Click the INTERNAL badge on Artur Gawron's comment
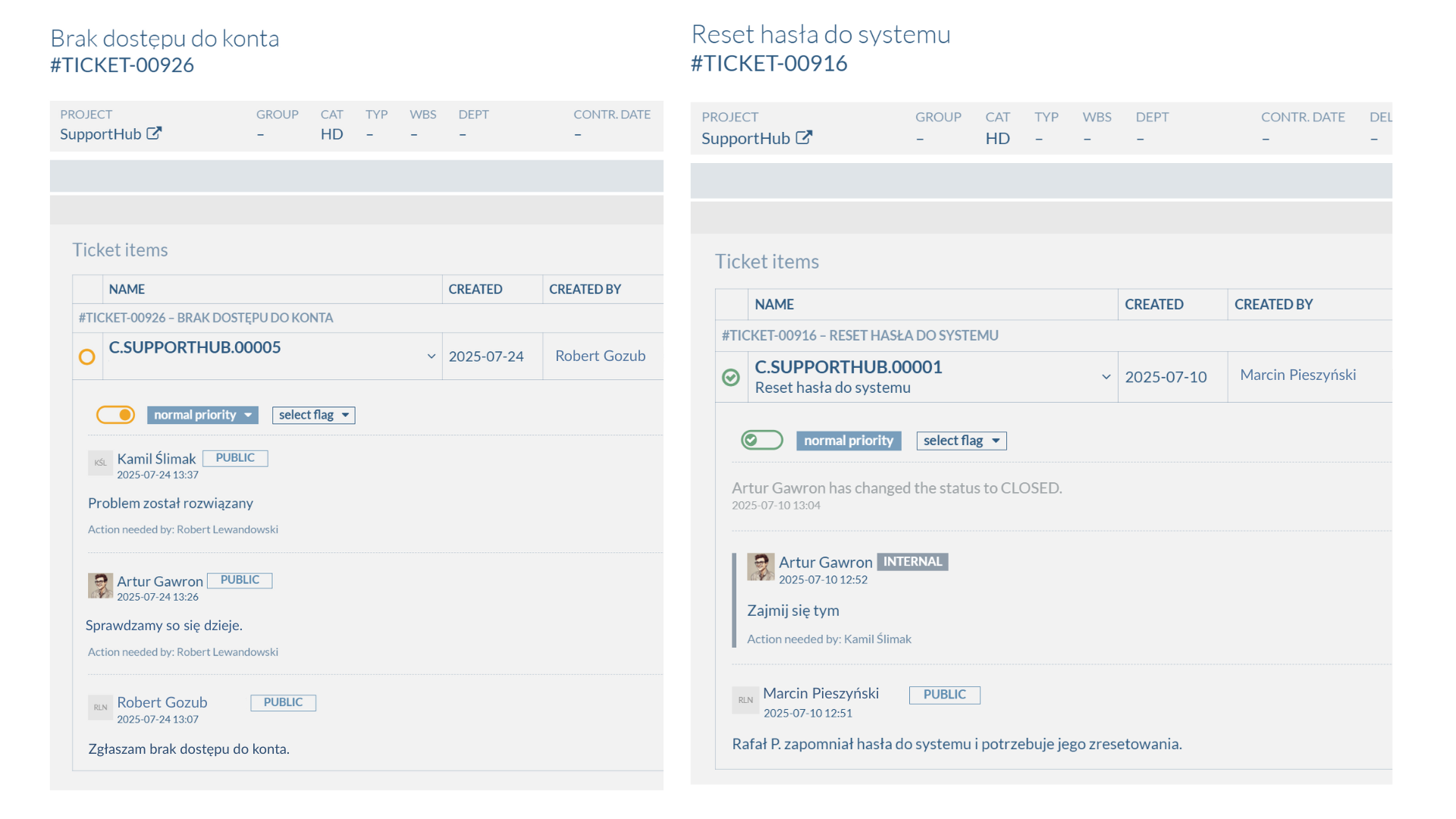The width and height of the screenshot is (1456, 819). click(x=912, y=562)
